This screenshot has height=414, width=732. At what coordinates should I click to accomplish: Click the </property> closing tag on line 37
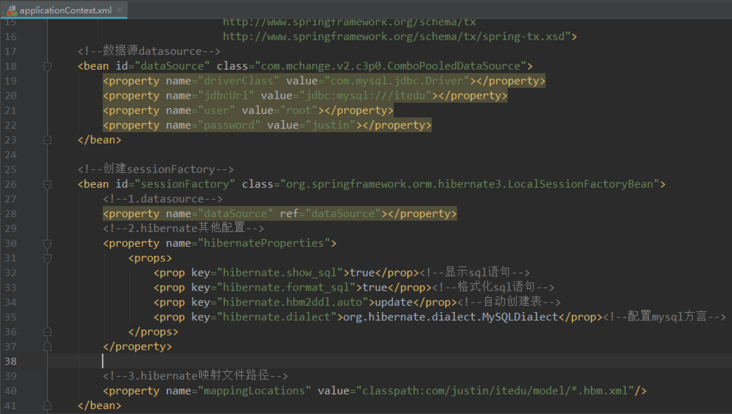point(138,347)
